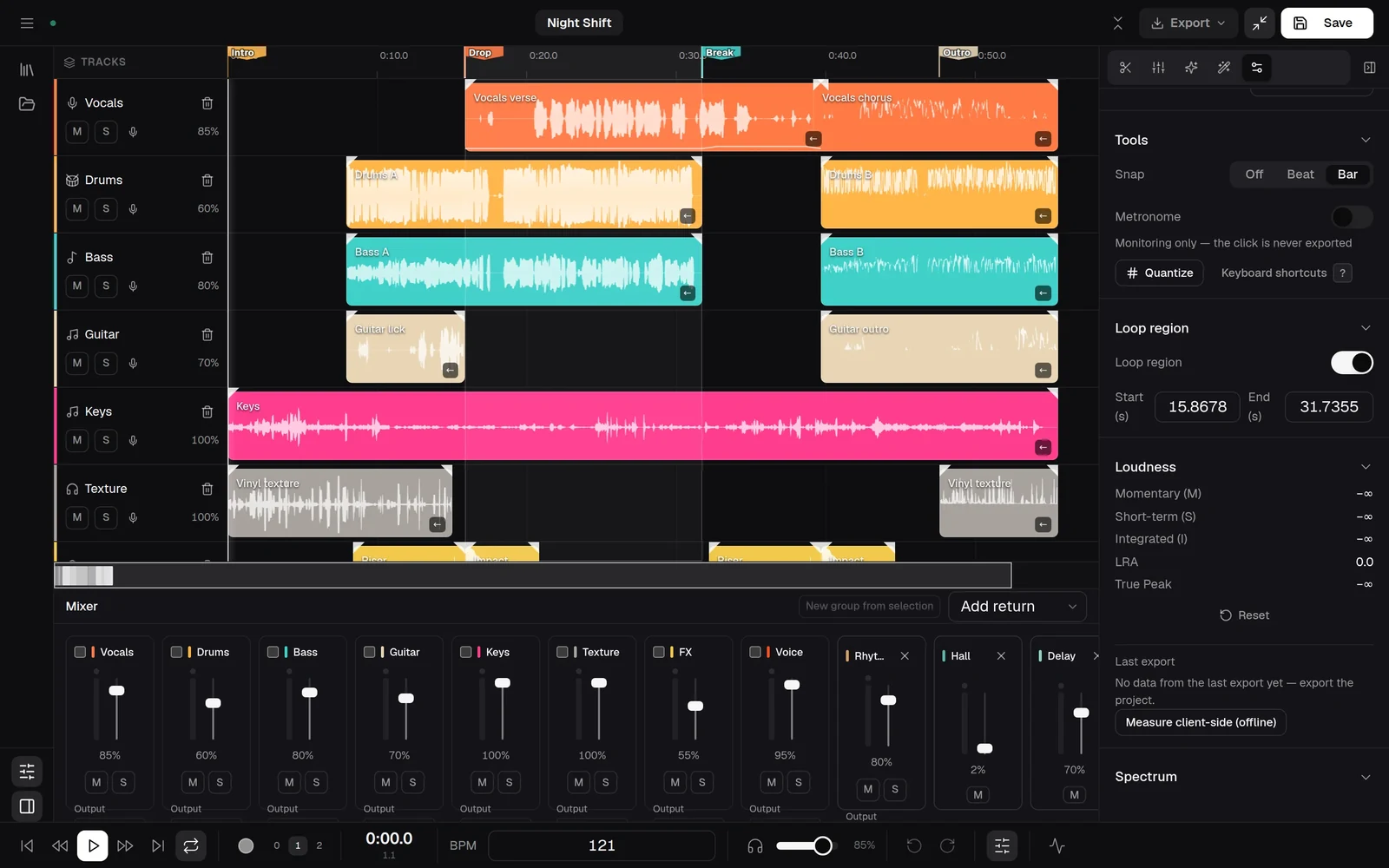Start playback with the Play button
This screenshot has width=1389, height=868.
(93, 845)
